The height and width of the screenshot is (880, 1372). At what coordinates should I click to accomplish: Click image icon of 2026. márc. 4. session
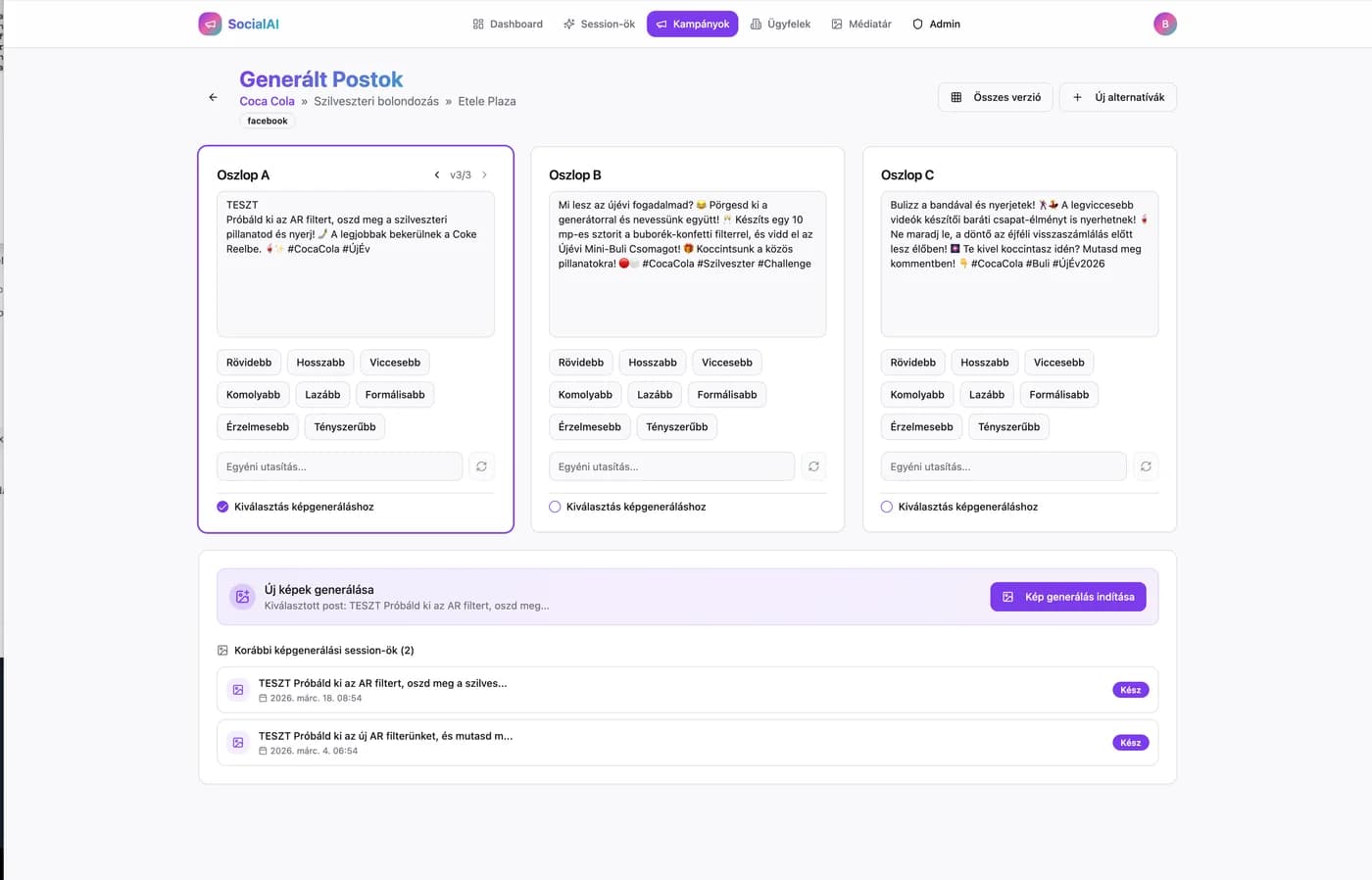click(x=238, y=743)
